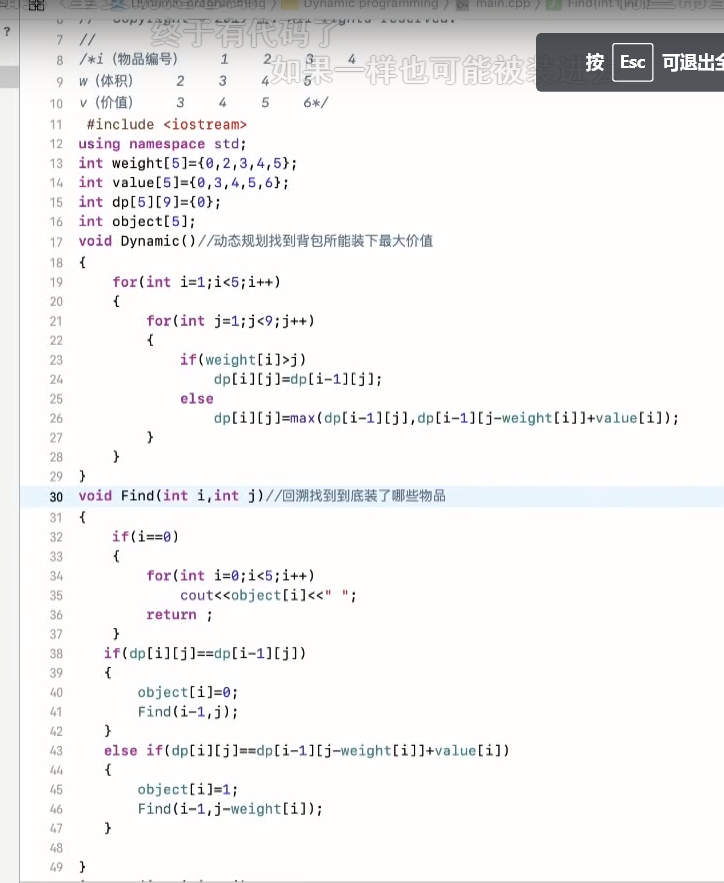The image size is (724, 883).
Task: Click the "Find(i-1,j-weight[i]);" recursive call
Action: (x=230, y=809)
